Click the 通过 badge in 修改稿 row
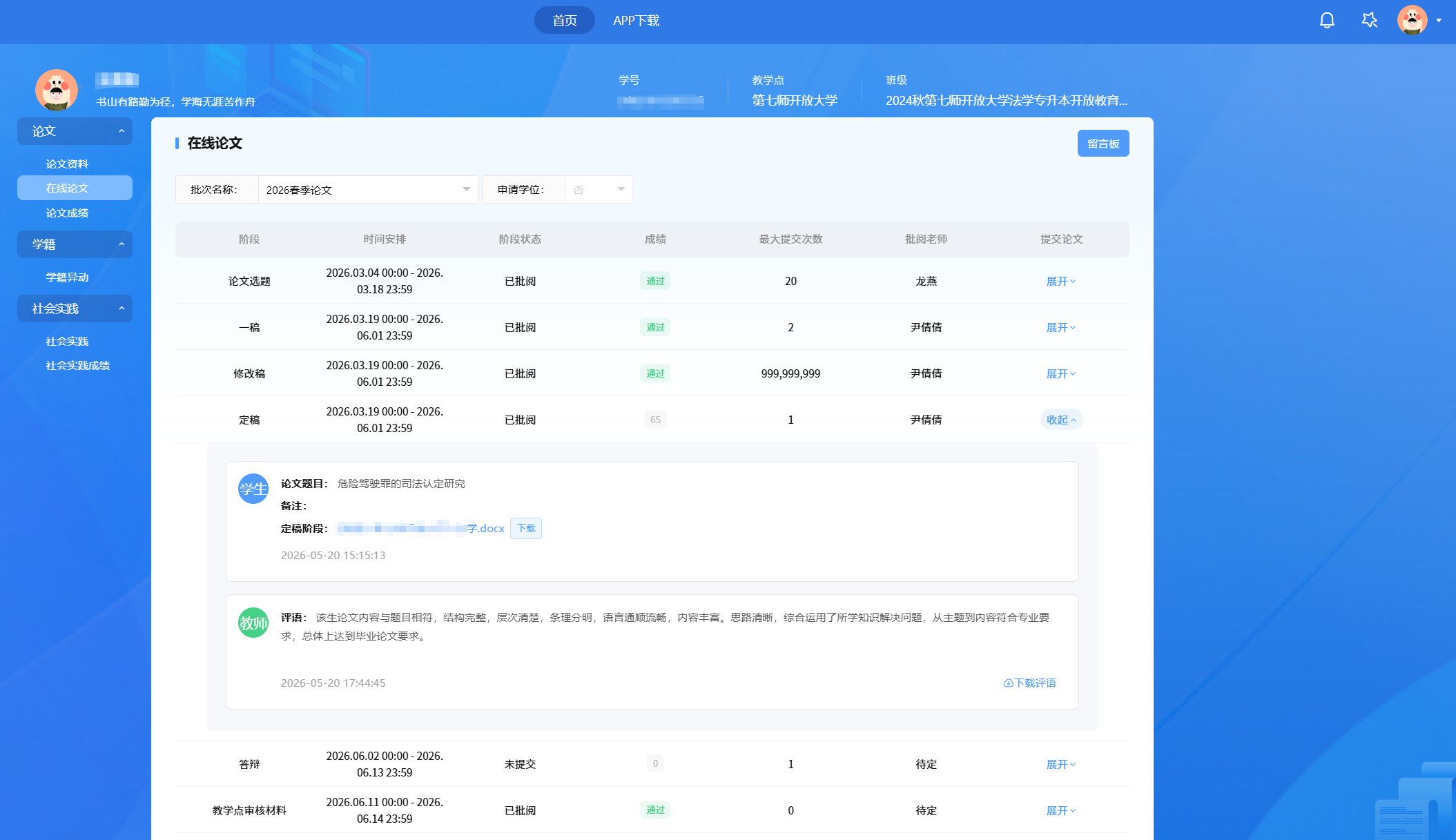1456x840 pixels. pyautogui.click(x=655, y=373)
